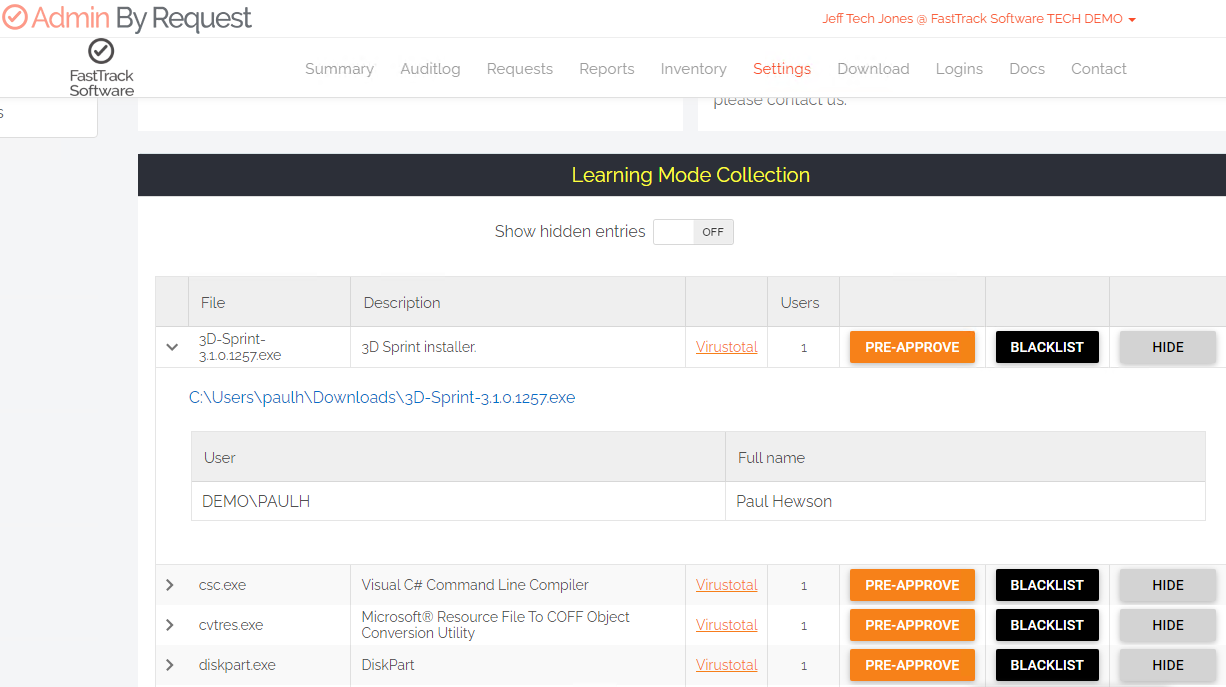Go to the Download page
Screen dimensions: 1226x687
pos(873,69)
